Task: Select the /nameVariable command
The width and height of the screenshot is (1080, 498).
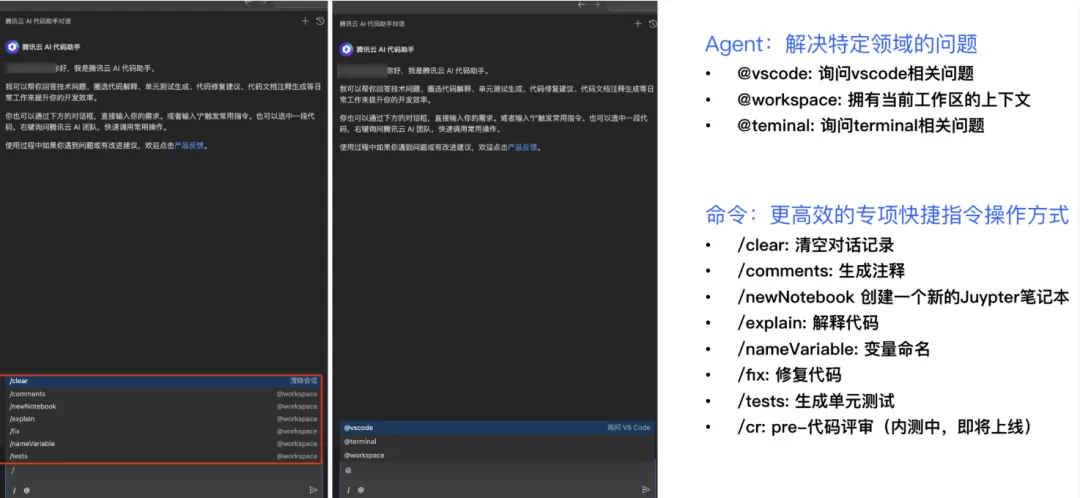Action: (x=163, y=444)
